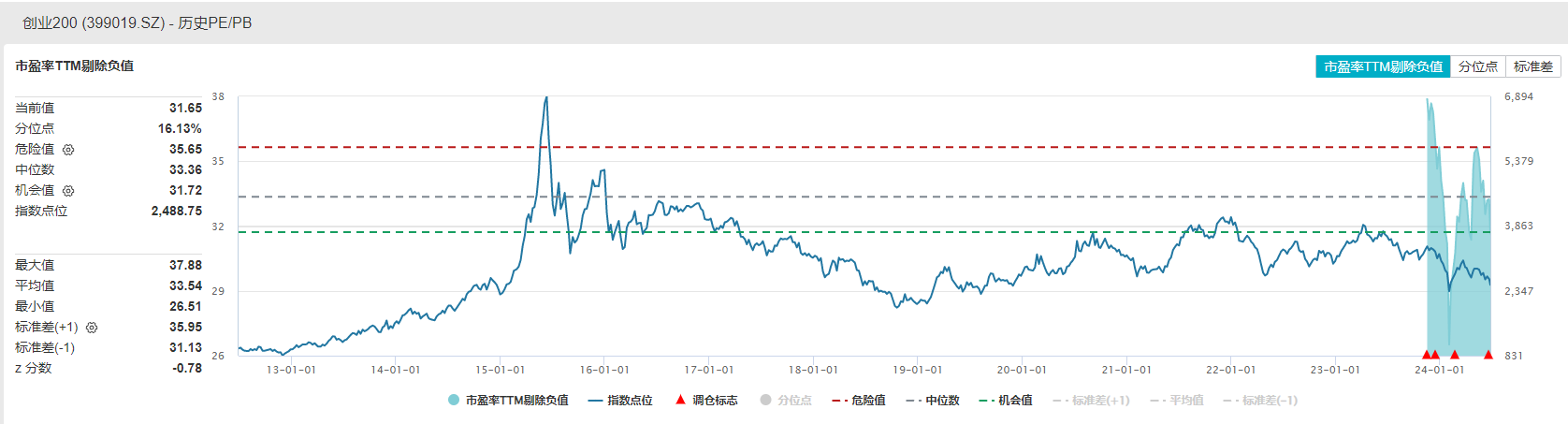This screenshot has width=1568, height=424.
Task: Select the 市盈率TTM剔除负值 tab button
Action: coord(1383,66)
